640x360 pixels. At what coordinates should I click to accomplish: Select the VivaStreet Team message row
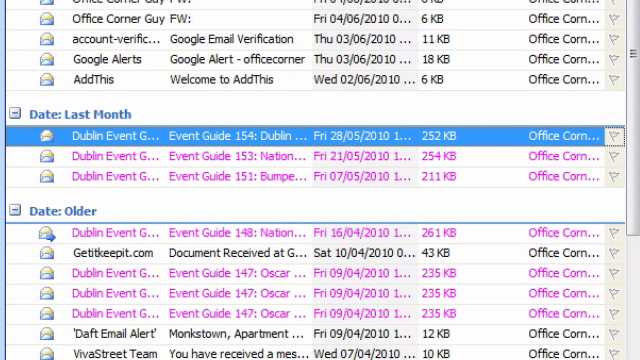click(x=316, y=353)
